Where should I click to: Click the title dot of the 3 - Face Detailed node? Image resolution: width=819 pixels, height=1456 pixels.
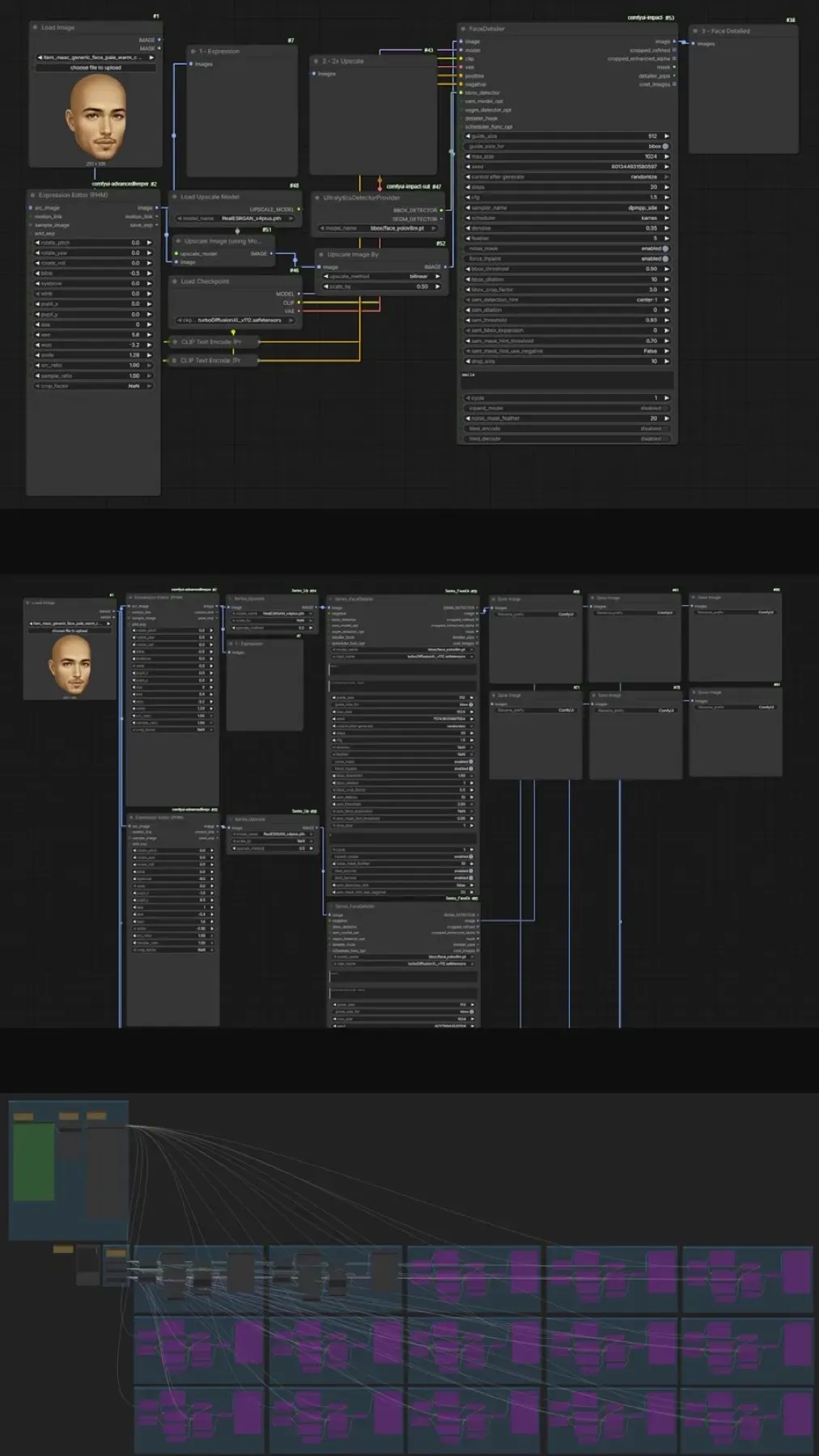695,31
